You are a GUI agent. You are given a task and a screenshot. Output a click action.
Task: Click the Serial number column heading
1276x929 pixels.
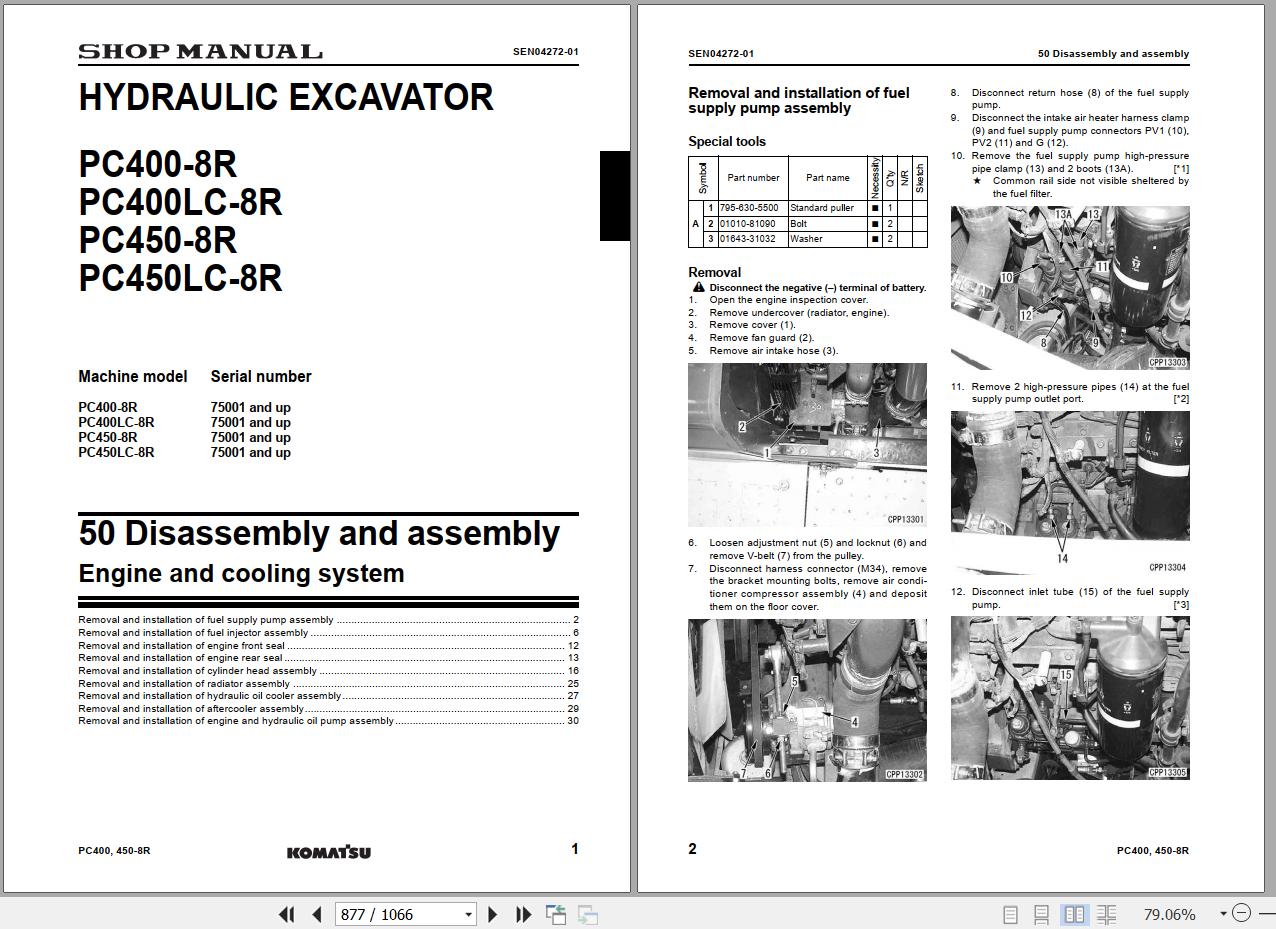click(261, 377)
